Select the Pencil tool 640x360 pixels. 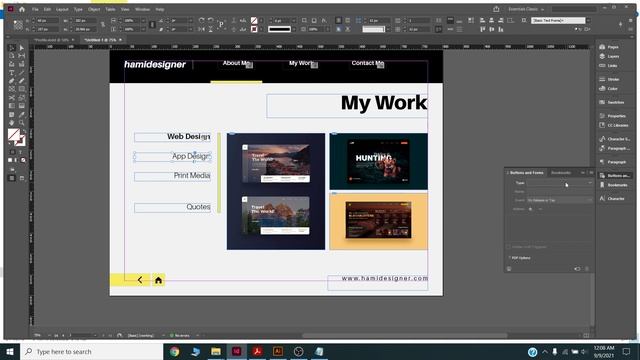(x=22, y=81)
